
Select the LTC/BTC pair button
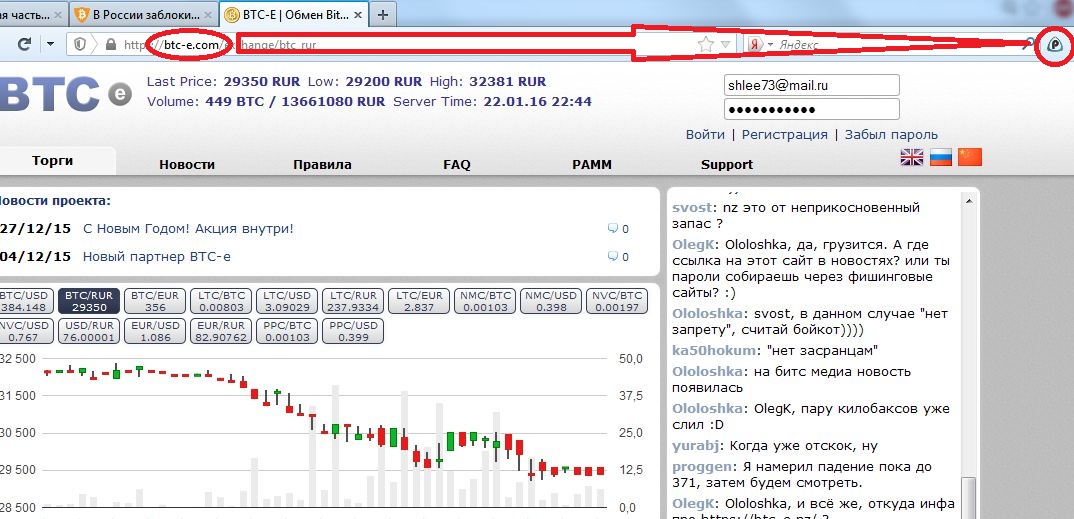221,301
